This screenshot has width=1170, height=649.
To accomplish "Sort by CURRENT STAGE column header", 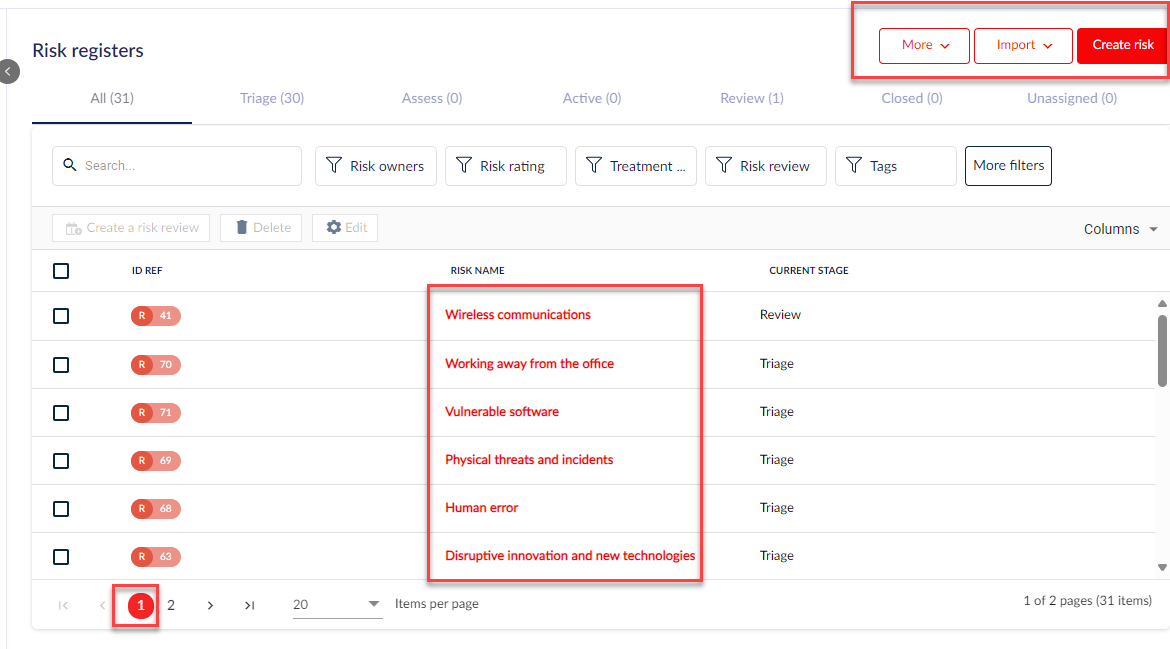I will click(809, 271).
